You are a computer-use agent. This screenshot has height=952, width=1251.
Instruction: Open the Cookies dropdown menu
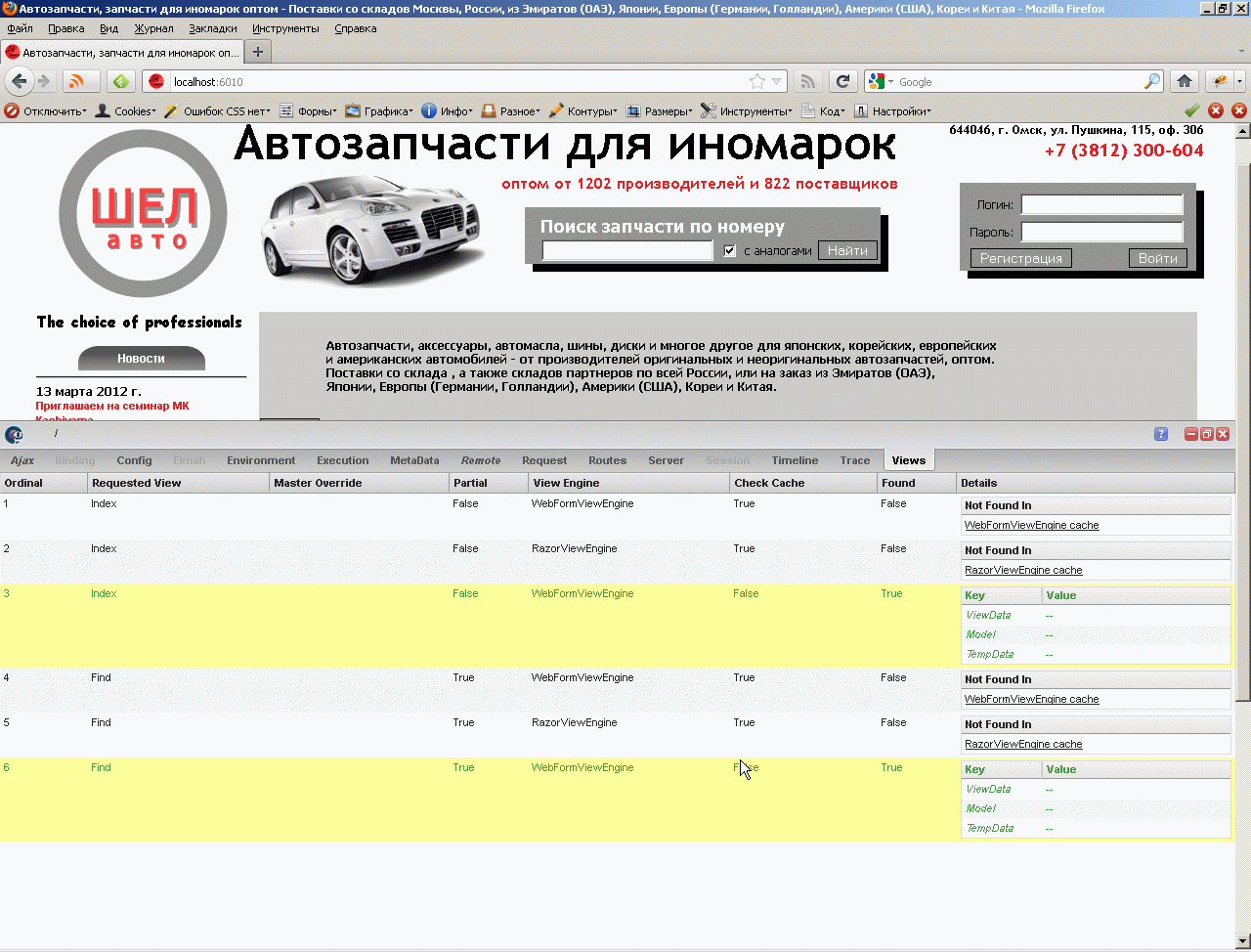(124, 111)
